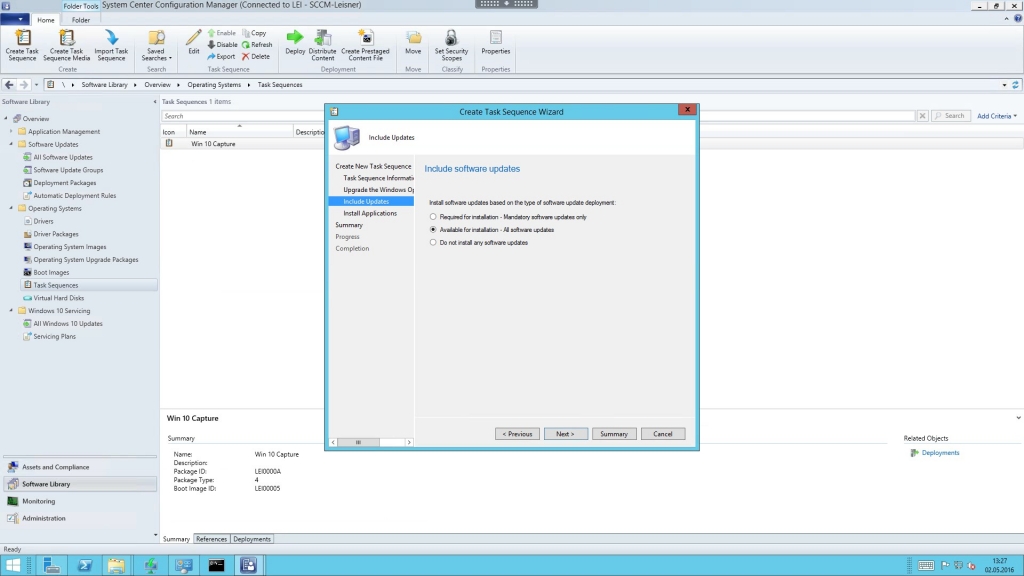Image resolution: width=1024 pixels, height=576 pixels.
Task: Click Deploy green arrow icon
Action: pos(295,42)
